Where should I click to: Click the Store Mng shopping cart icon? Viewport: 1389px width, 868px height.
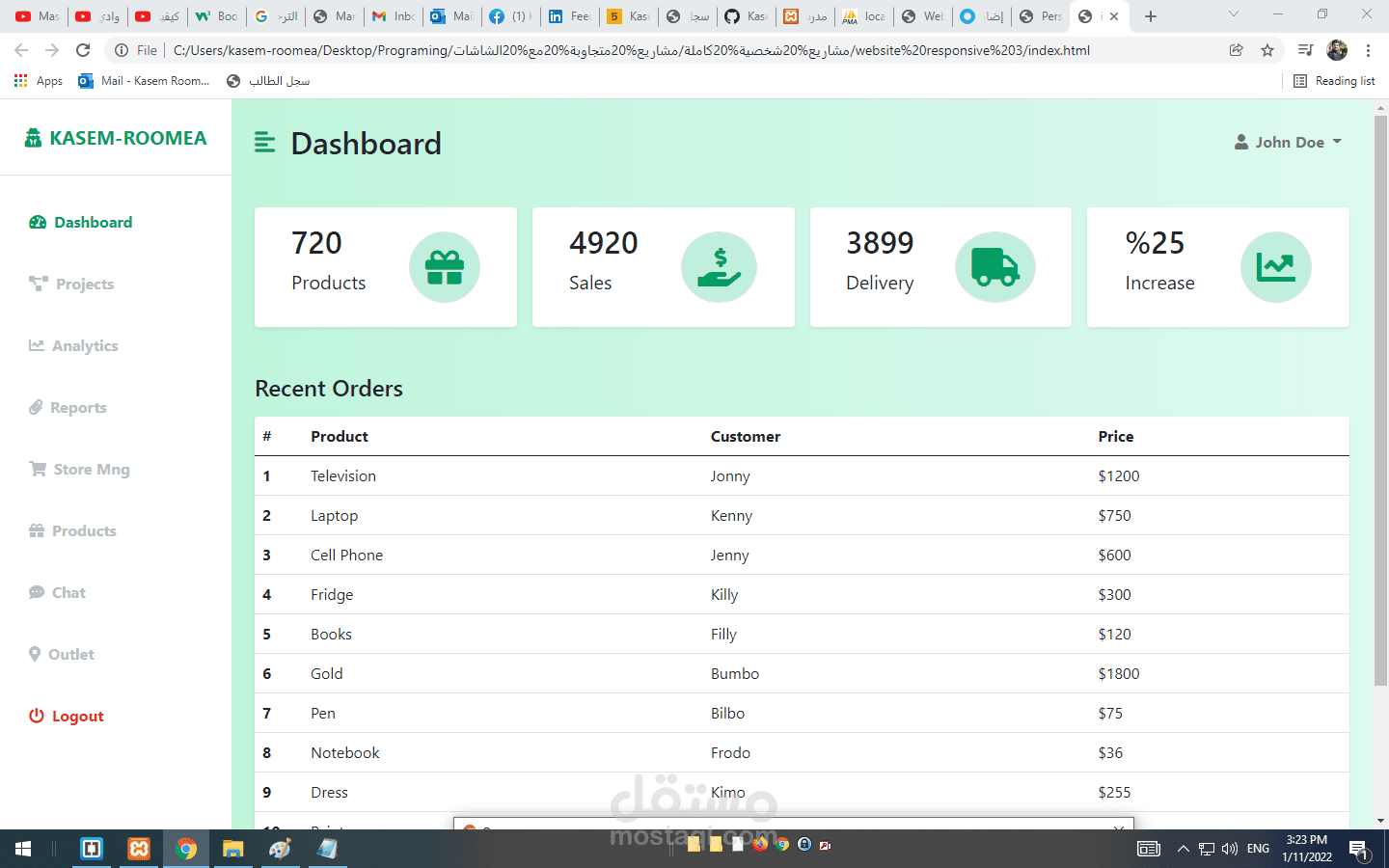tap(36, 469)
